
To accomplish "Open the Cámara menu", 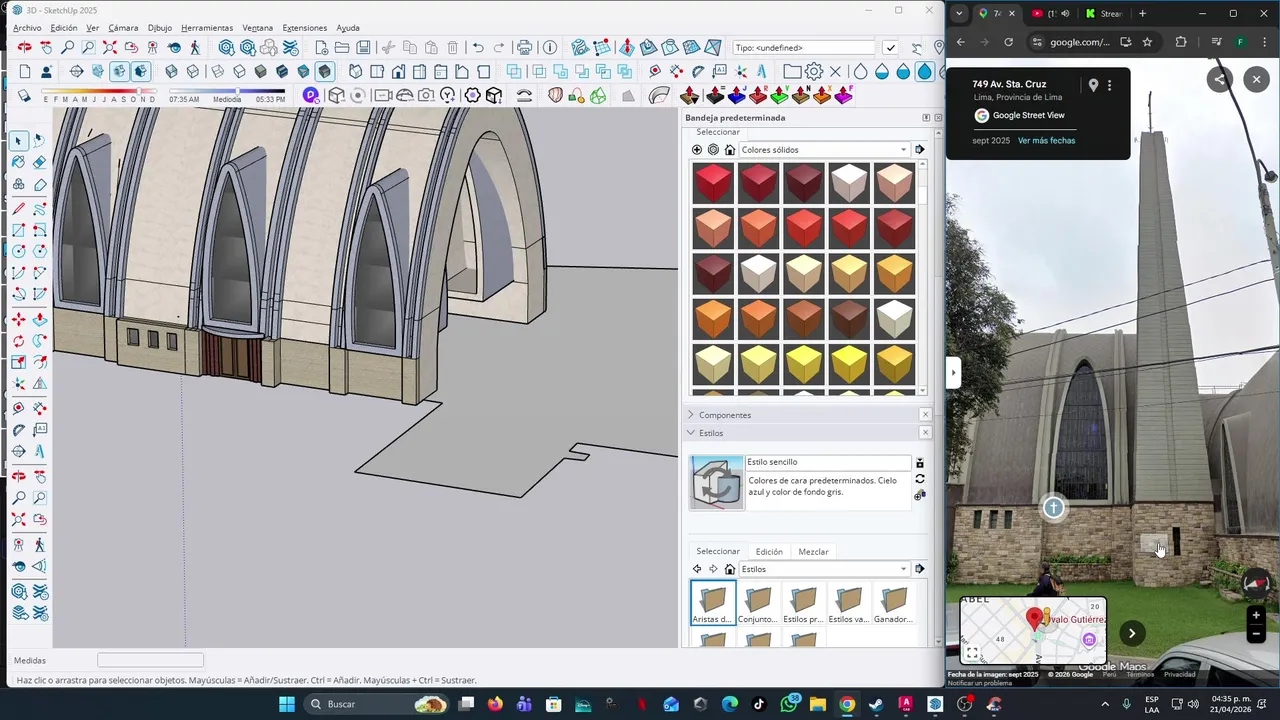I will click(x=123, y=28).
